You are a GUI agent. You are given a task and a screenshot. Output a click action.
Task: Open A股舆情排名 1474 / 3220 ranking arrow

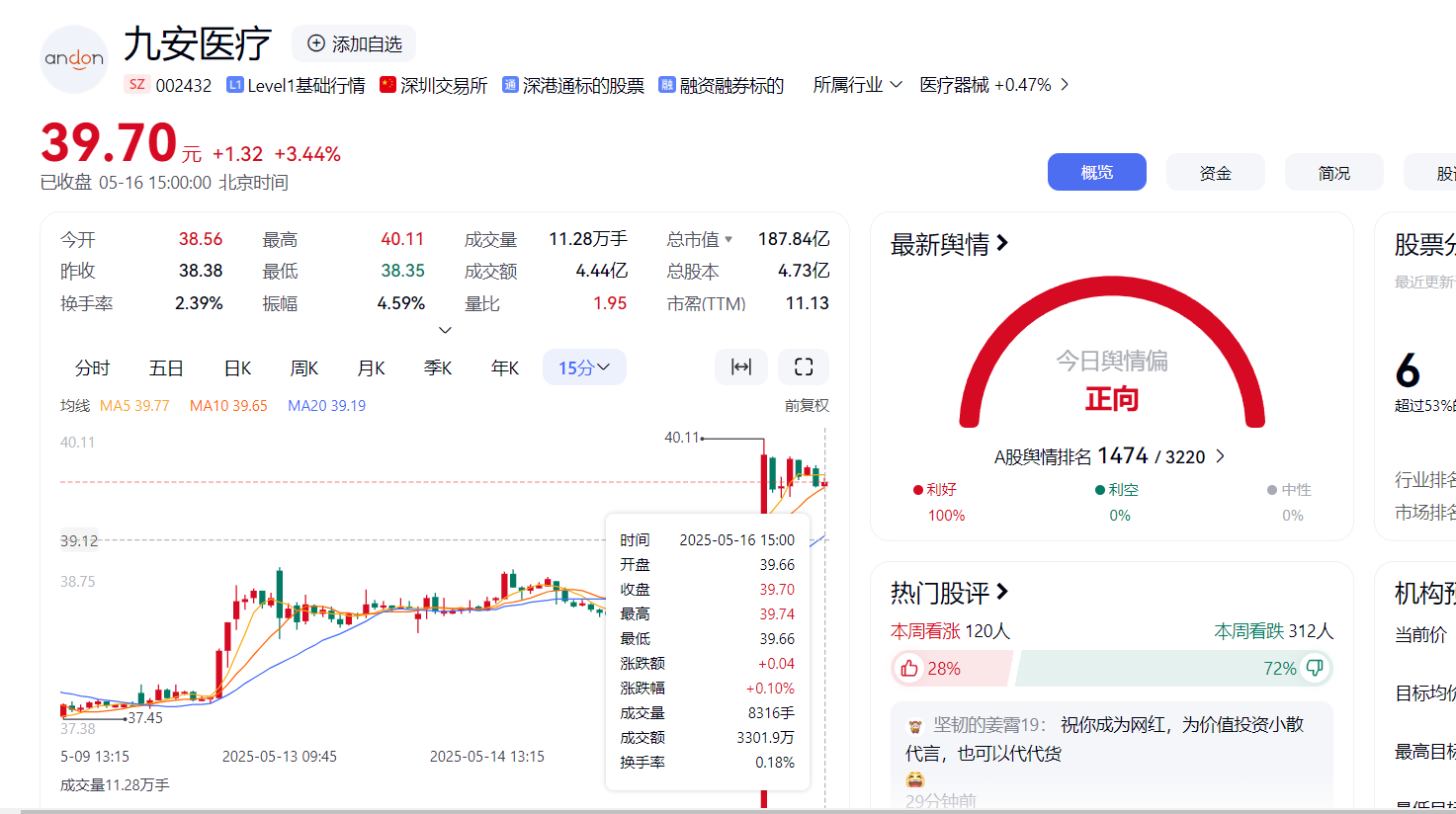[x=1220, y=456]
